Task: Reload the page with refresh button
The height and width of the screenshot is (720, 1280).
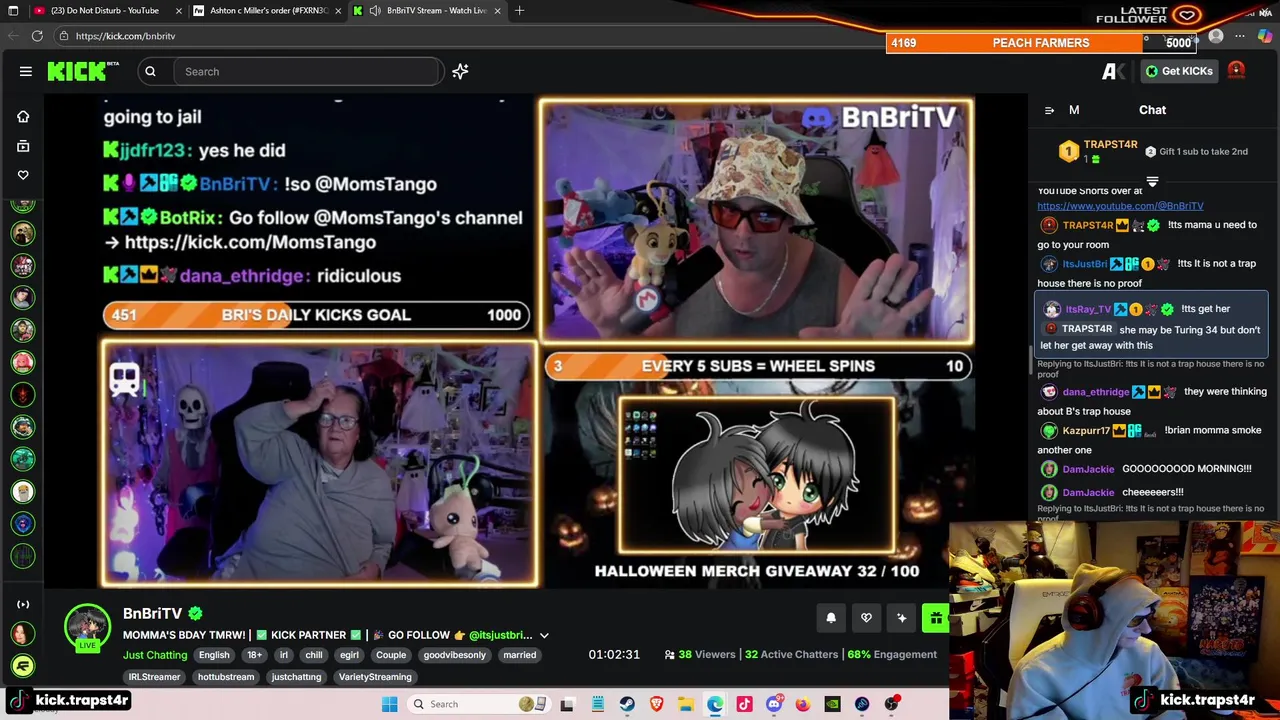Action: 37,36
